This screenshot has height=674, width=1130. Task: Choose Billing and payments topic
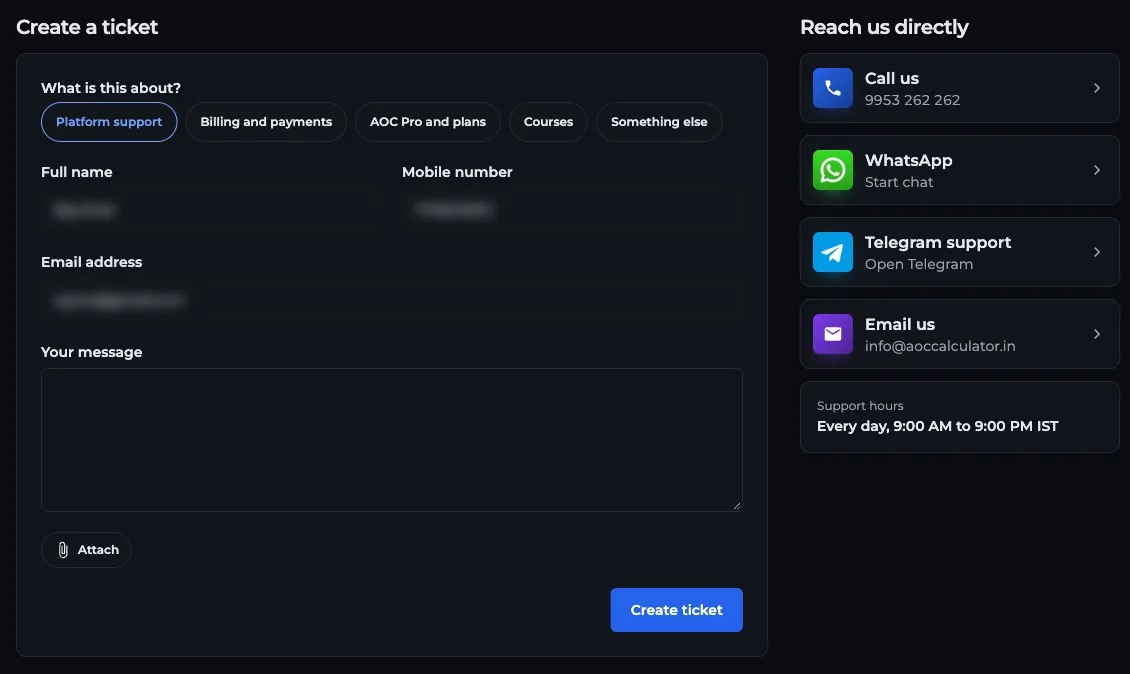(266, 122)
